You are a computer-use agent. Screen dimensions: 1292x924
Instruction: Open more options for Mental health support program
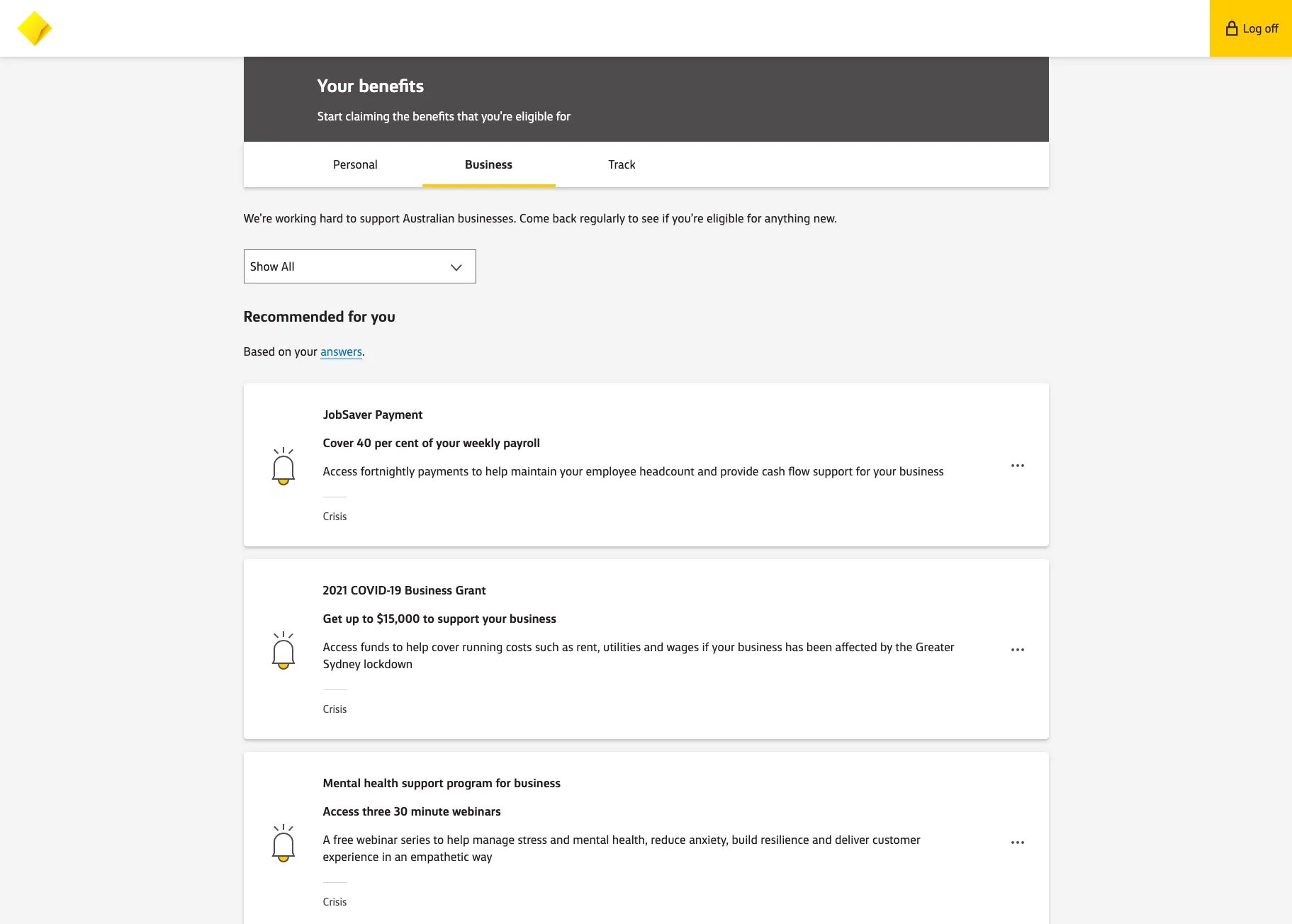[x=1017, y=843]
